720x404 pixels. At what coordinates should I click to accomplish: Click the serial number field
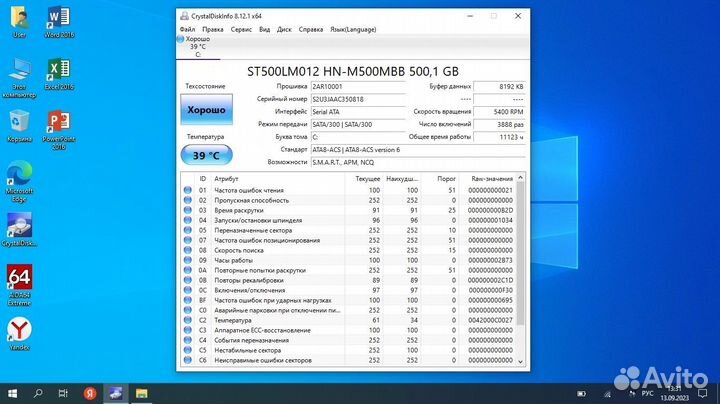(x=358, y=99)
